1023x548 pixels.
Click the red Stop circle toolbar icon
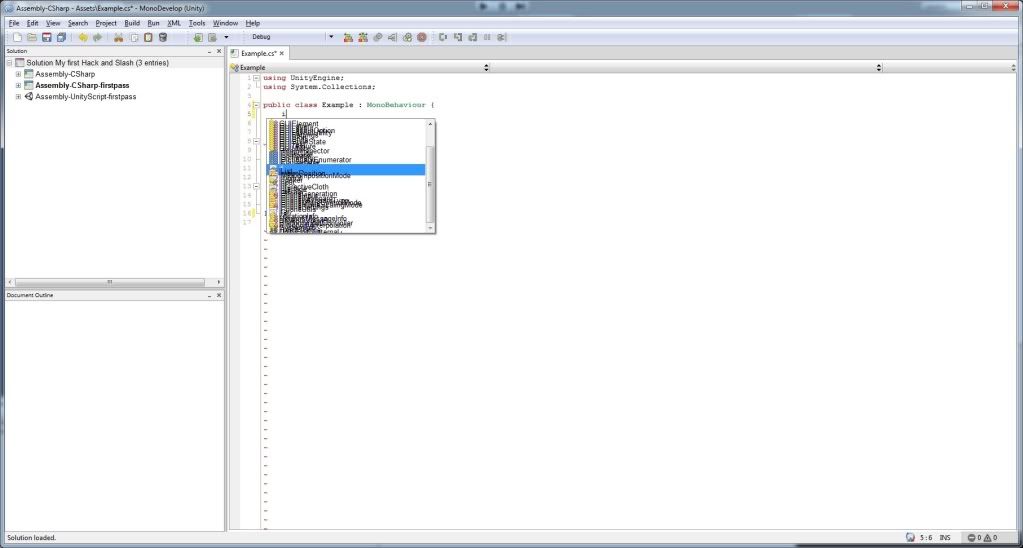(422, 37)
